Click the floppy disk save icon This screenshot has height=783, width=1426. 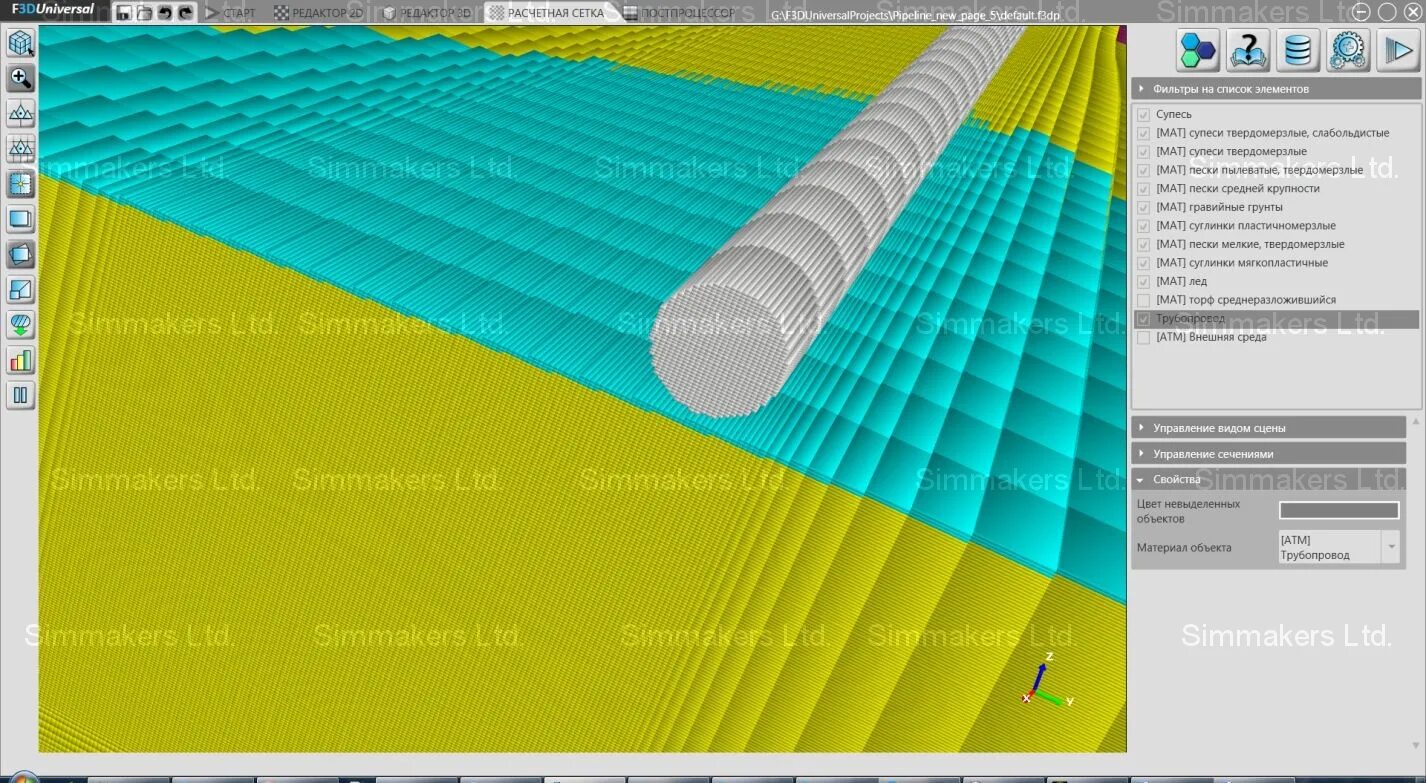(124, 13)
